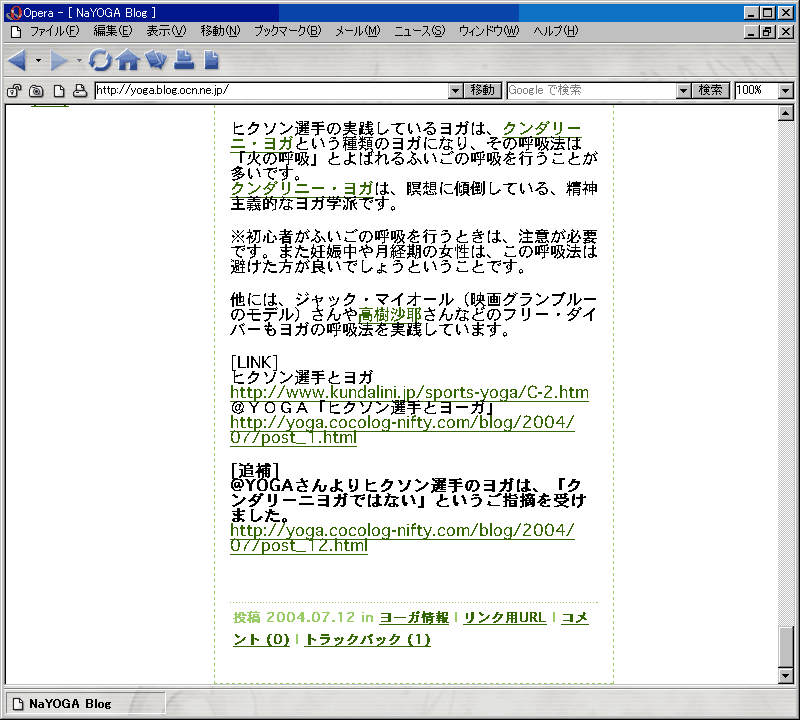Open the ヨーガ情報 category link
The height and width of the screenshot is (720, 800).
[414, 618]
